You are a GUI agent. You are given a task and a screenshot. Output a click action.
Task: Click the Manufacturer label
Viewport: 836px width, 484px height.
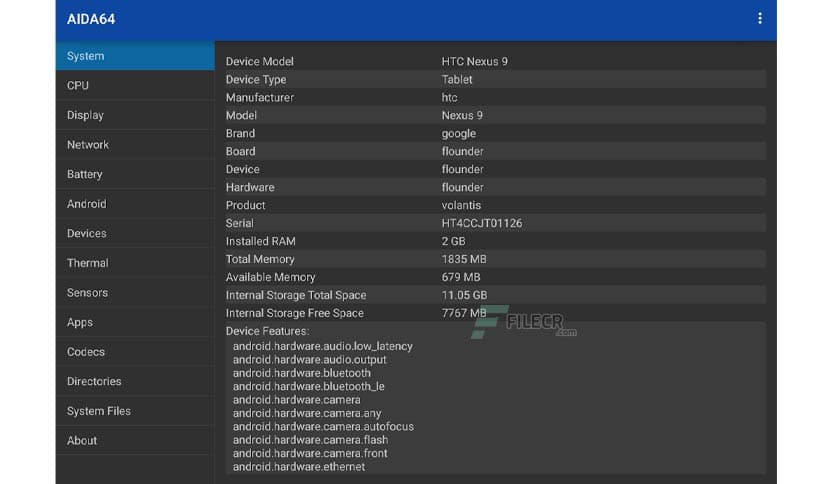click(260, 98)
